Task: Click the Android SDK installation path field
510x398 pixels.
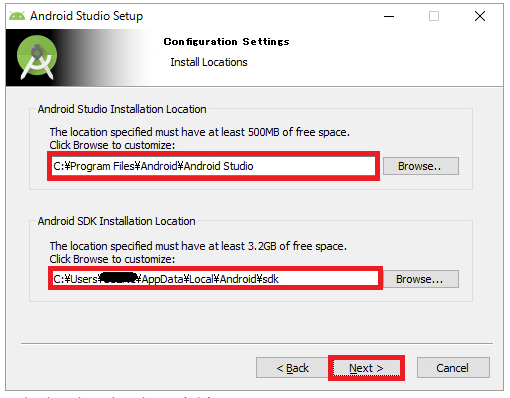Action: pos(215,279)
